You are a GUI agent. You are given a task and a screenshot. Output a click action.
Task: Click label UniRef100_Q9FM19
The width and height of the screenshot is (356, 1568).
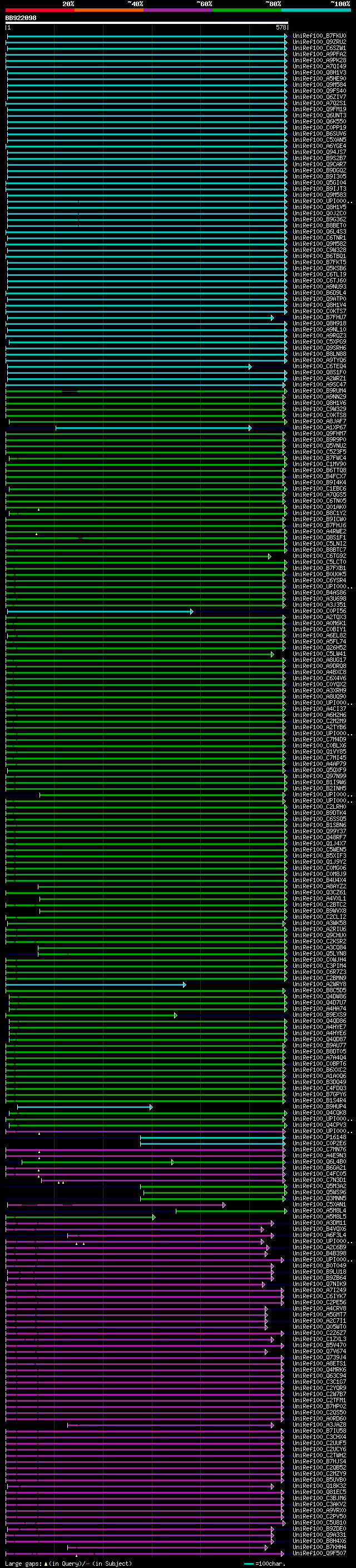tap(319, 110)
